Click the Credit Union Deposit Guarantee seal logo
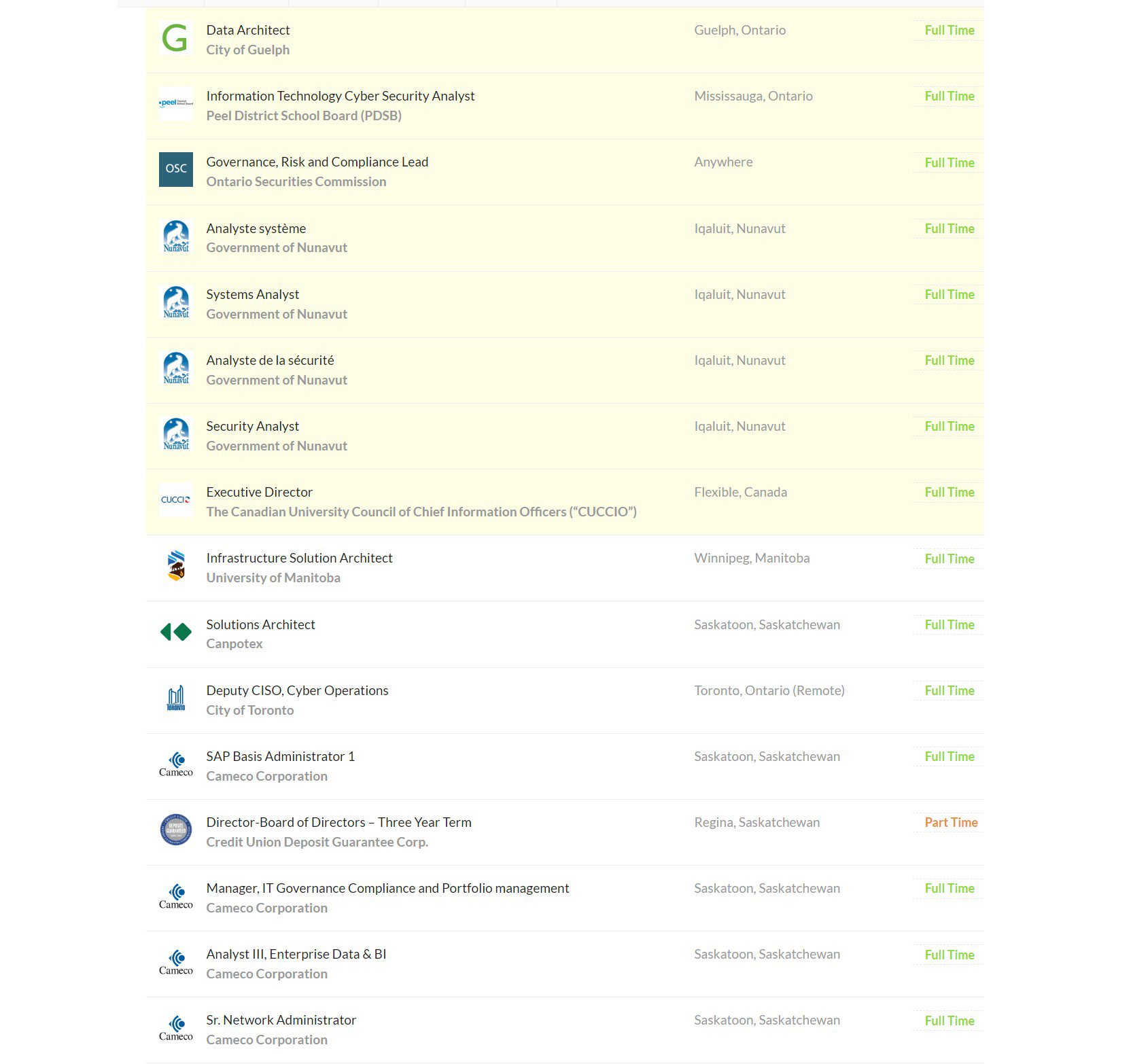The width and height of the screenshot is (1131, 1064). (175, 830)
